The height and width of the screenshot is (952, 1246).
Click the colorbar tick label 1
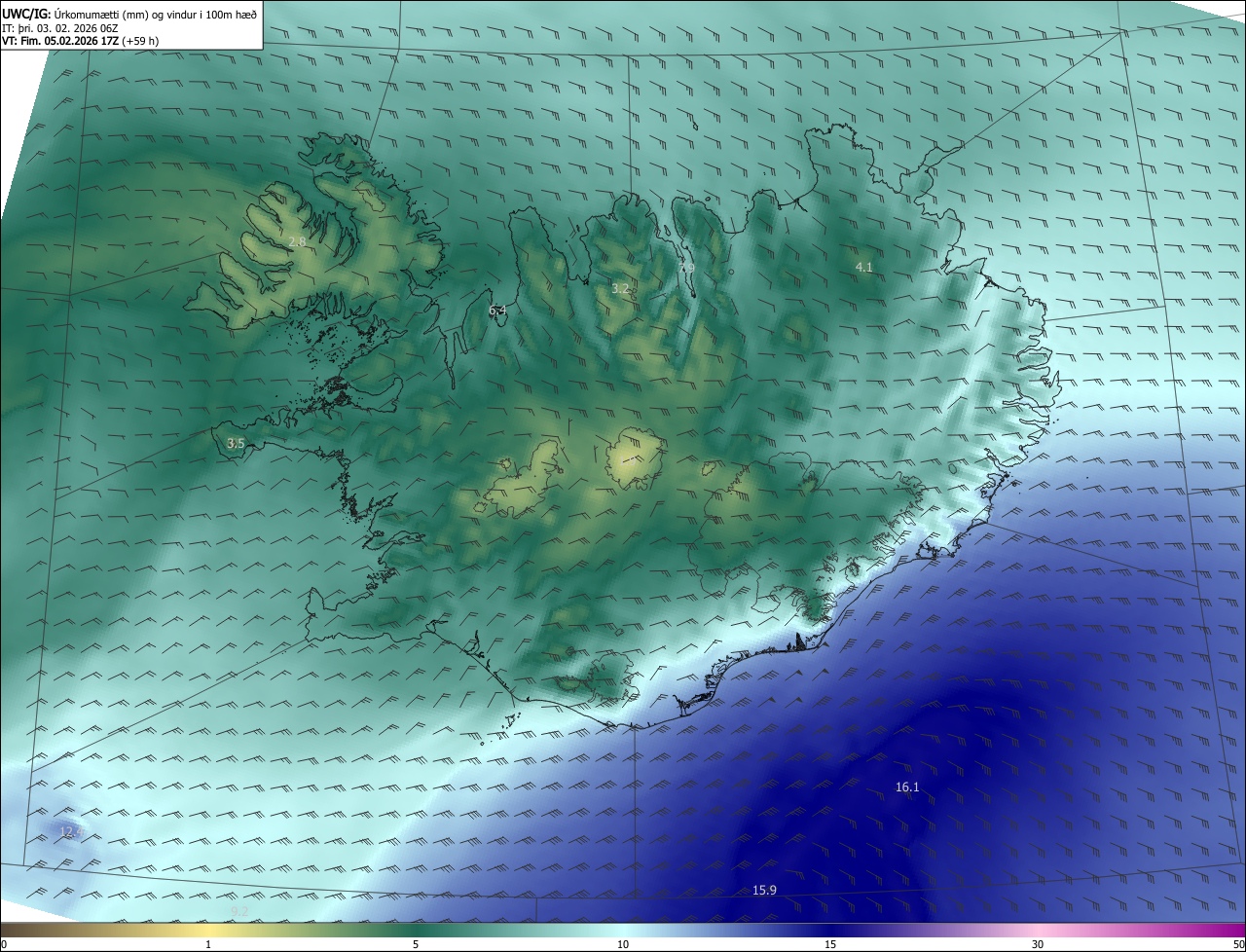[x=208, y=944]
